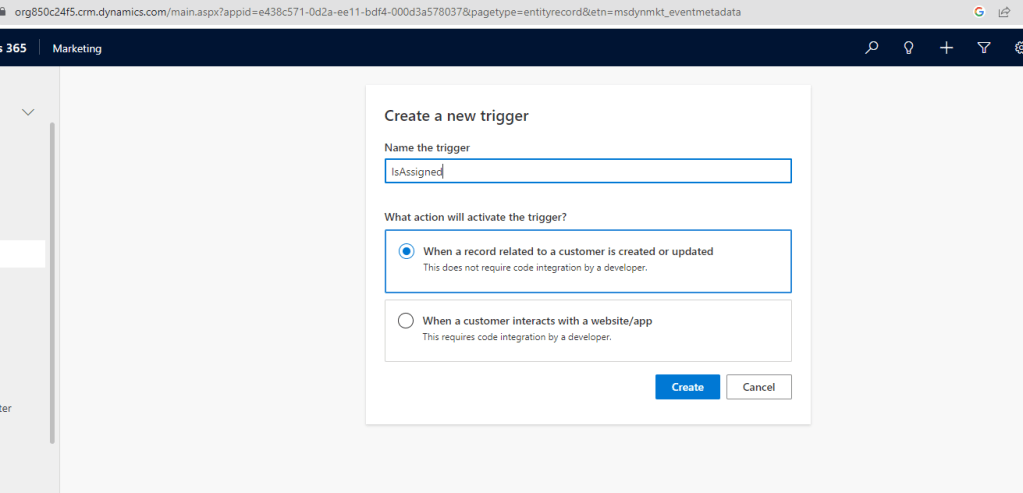Click the Marketing app name in header
The width and height of the screenshot is (1023, 493).
click(x=77, y=48)
